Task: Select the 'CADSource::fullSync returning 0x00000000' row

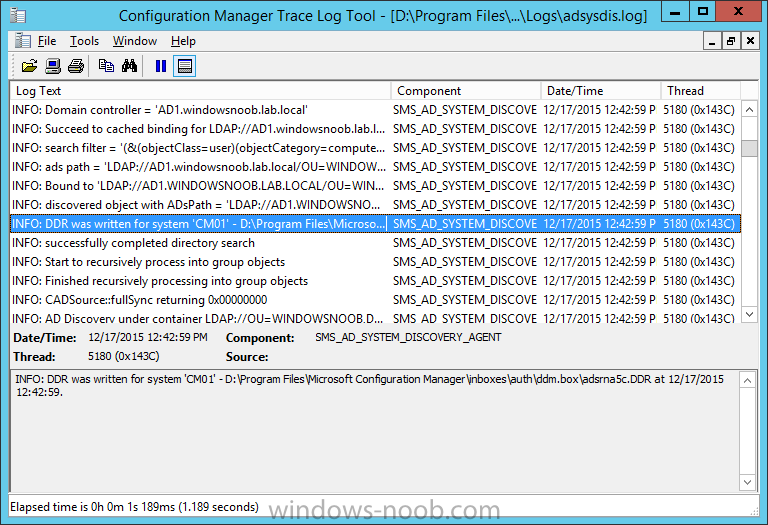Action: 375,300
